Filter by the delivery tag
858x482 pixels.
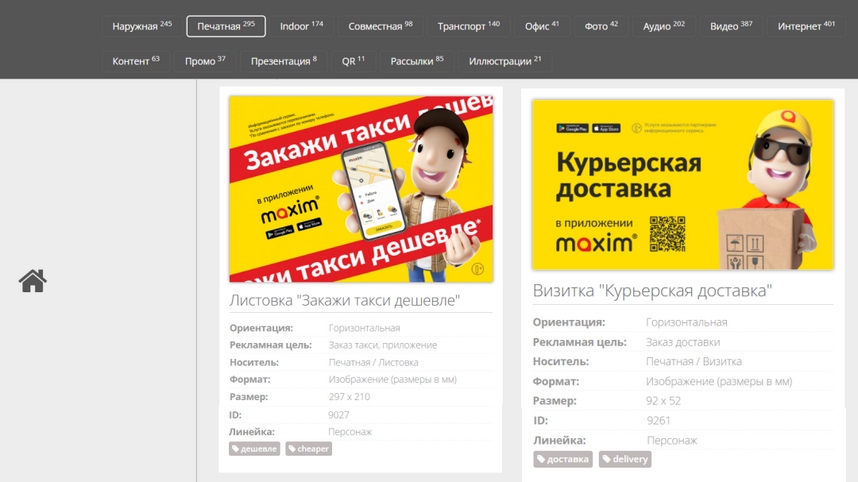(625, 459)
